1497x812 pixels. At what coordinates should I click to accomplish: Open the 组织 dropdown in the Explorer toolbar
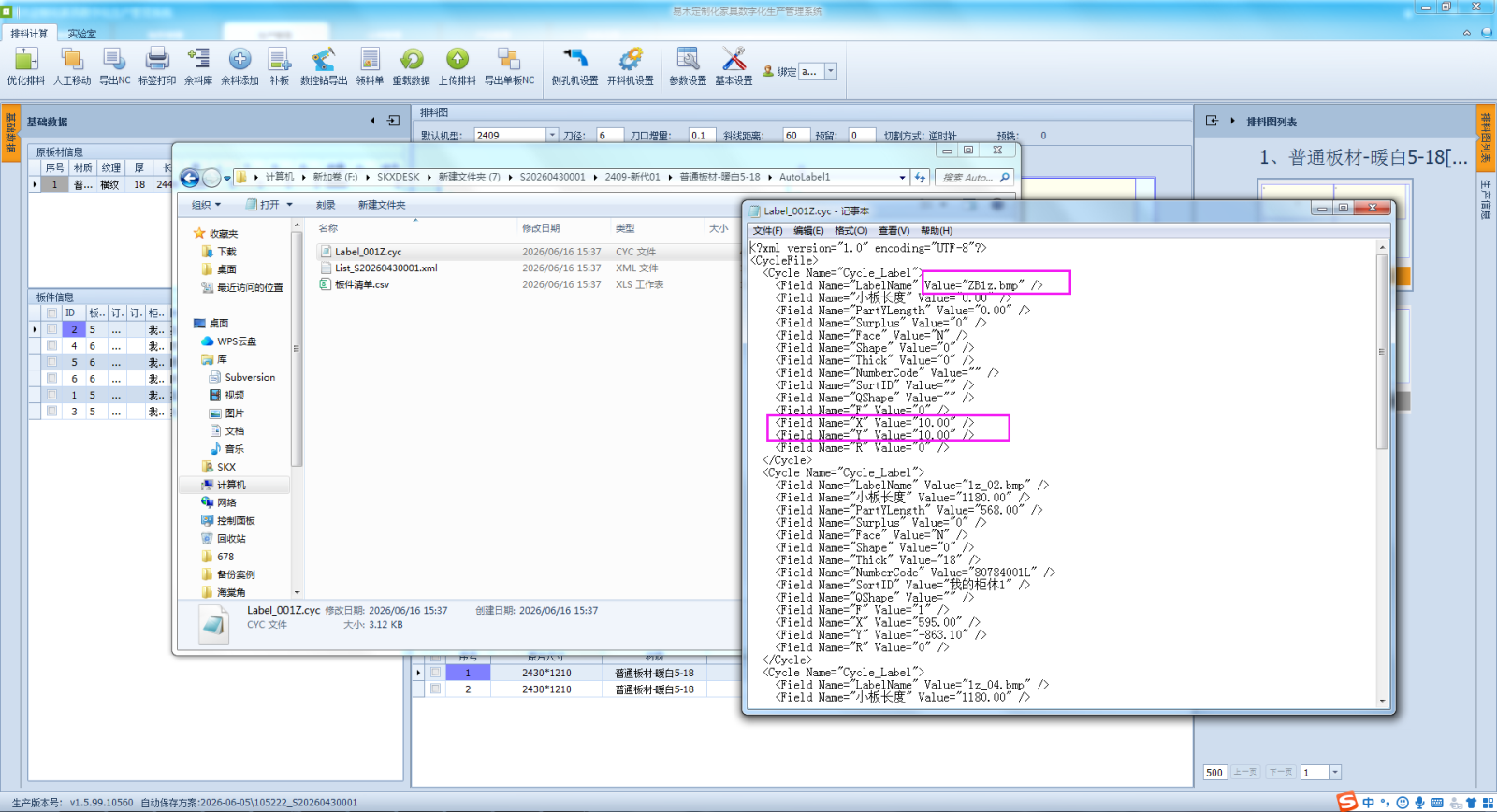click(x=206, y=205)
